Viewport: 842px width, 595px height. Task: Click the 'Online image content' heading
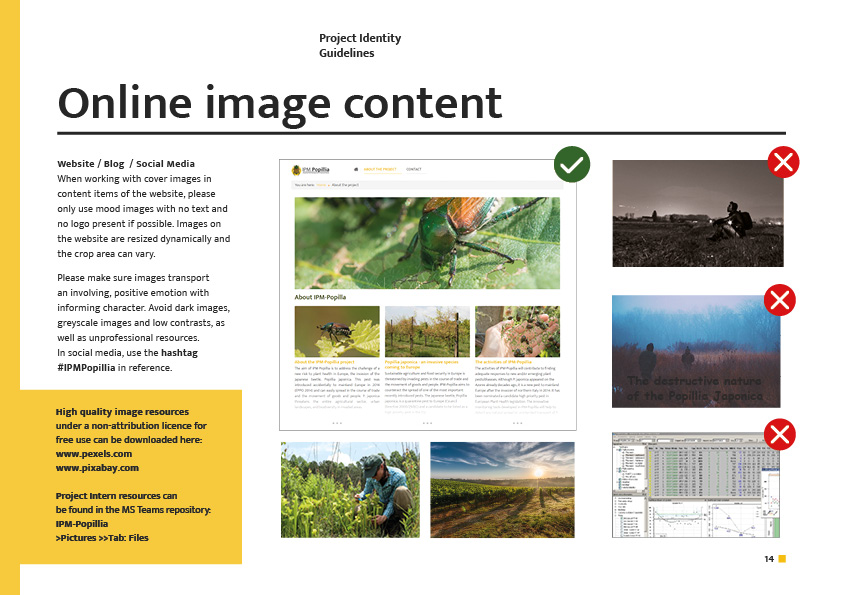279,103
